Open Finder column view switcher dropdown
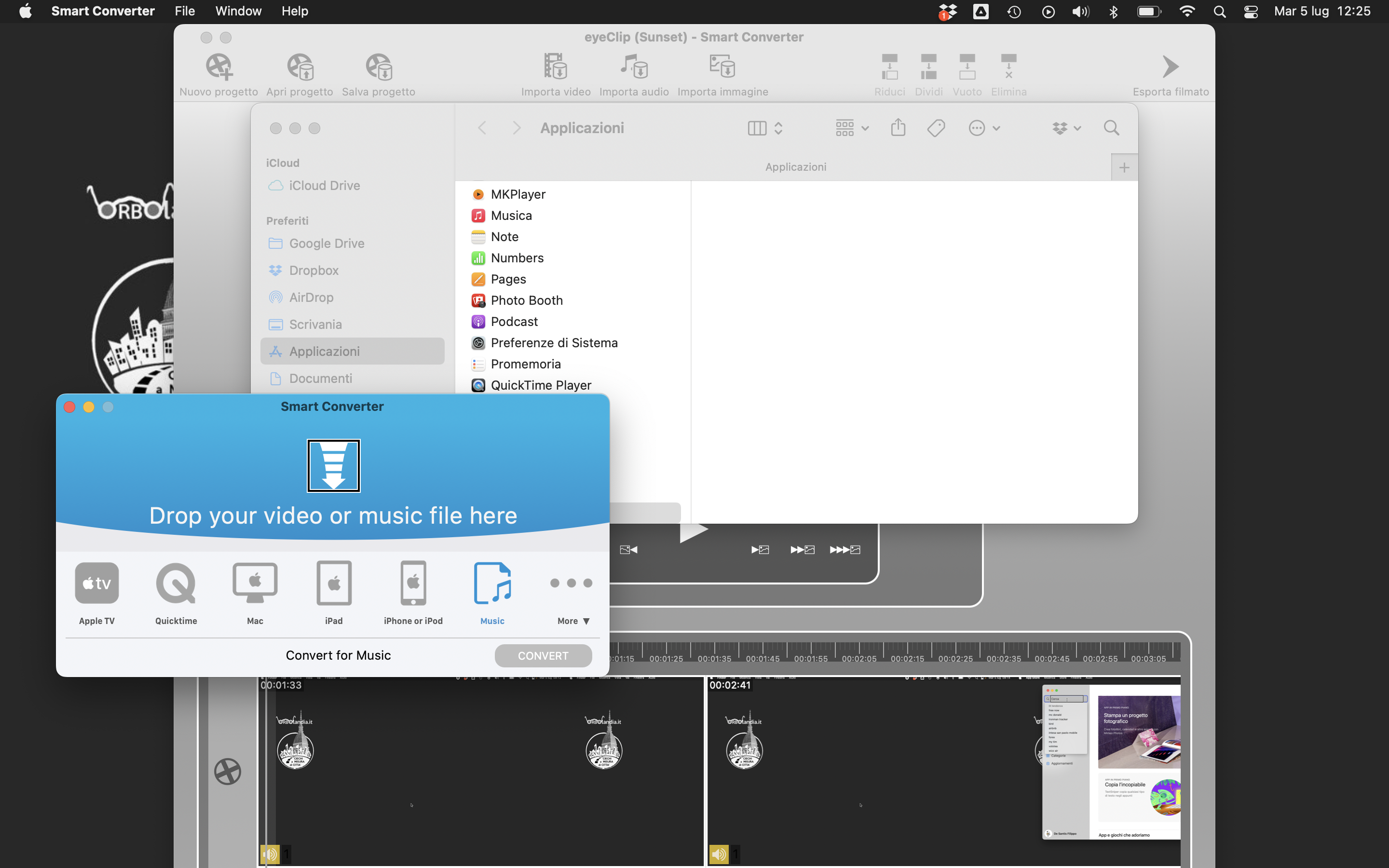Image resolution: width=1389 pixels, height=868 pixels. [765, 127]
